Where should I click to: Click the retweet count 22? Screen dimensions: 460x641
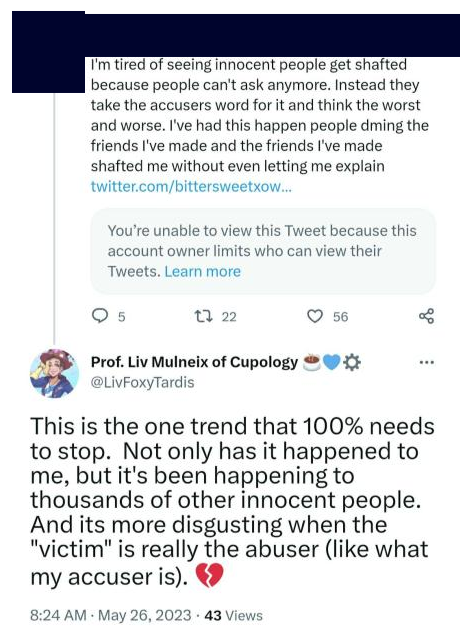pyautogui.click(x=229, y=317)
